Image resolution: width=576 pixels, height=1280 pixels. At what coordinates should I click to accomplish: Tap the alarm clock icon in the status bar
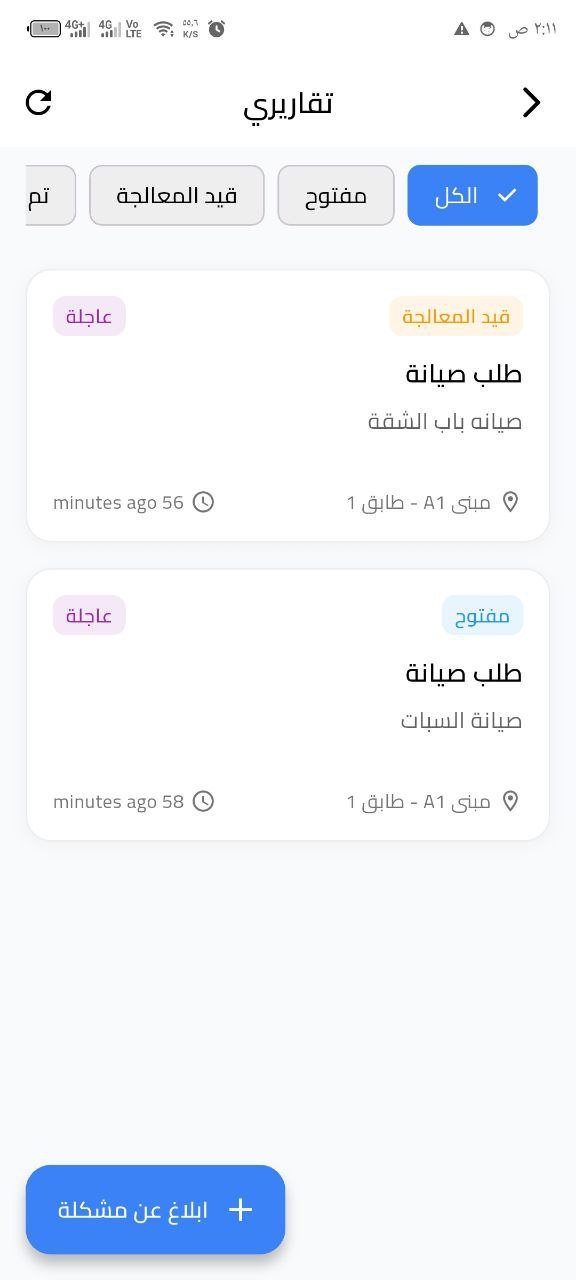(x=216, y=29)
